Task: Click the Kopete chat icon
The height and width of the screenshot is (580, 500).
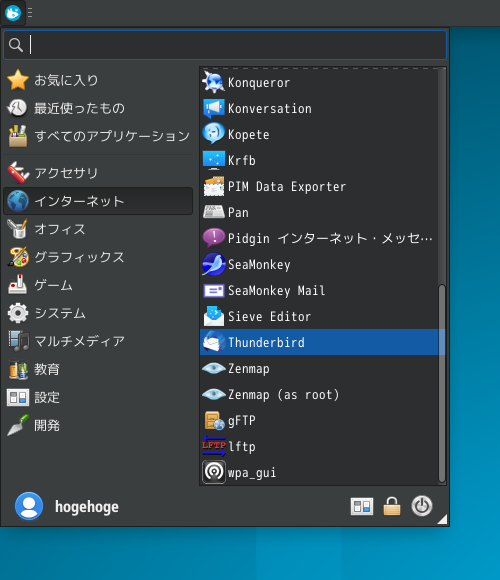Action: click(213, 134)
